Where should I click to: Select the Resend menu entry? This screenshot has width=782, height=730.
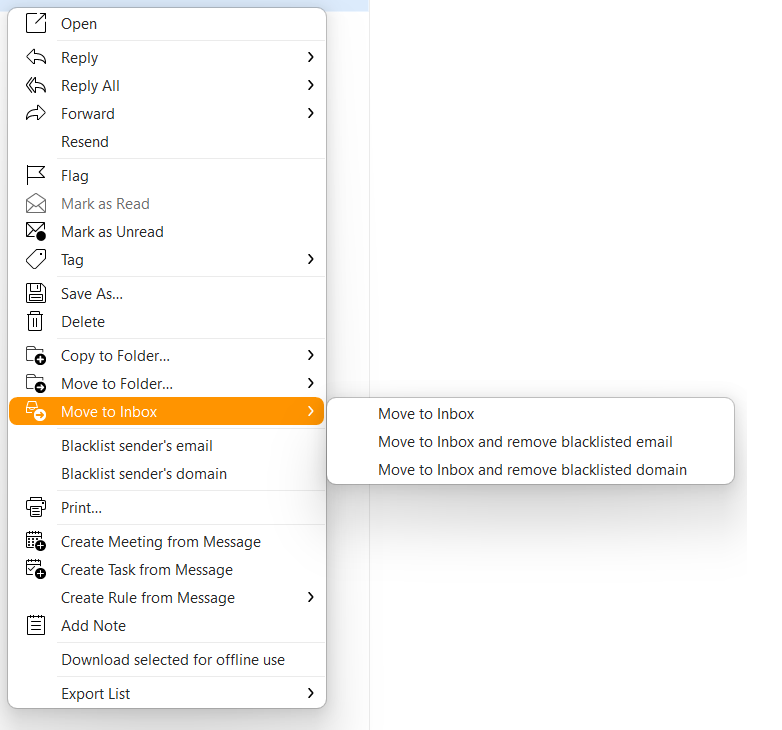point(167,142)
